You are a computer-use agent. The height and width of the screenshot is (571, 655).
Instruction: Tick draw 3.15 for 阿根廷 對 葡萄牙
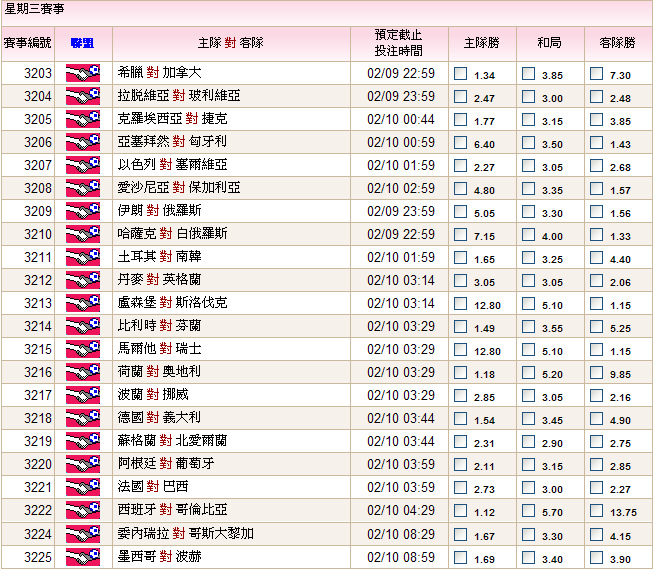pyautogui.click(x=528, y=464)
